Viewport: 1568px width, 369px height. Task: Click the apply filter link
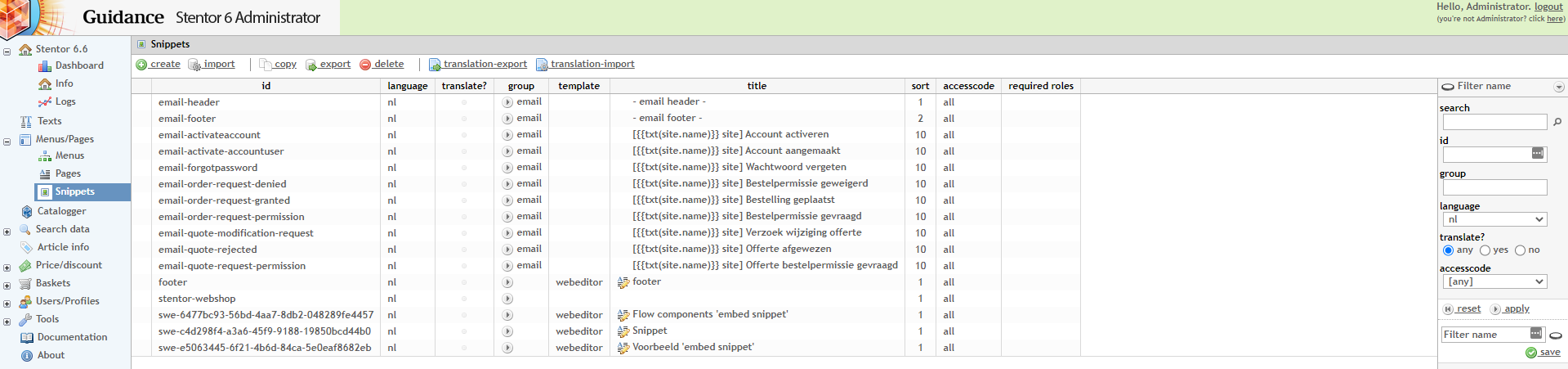(1510, 309)
